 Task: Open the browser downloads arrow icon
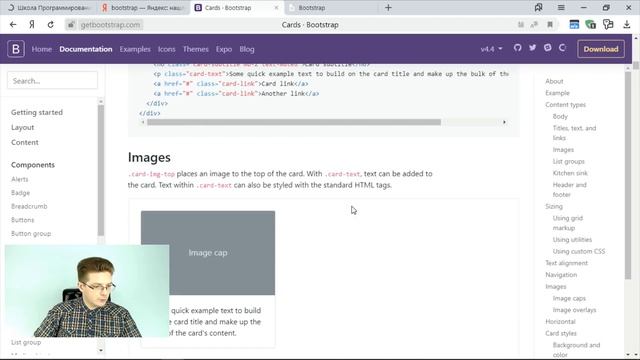pyautogui.click(x=627, y=24)
